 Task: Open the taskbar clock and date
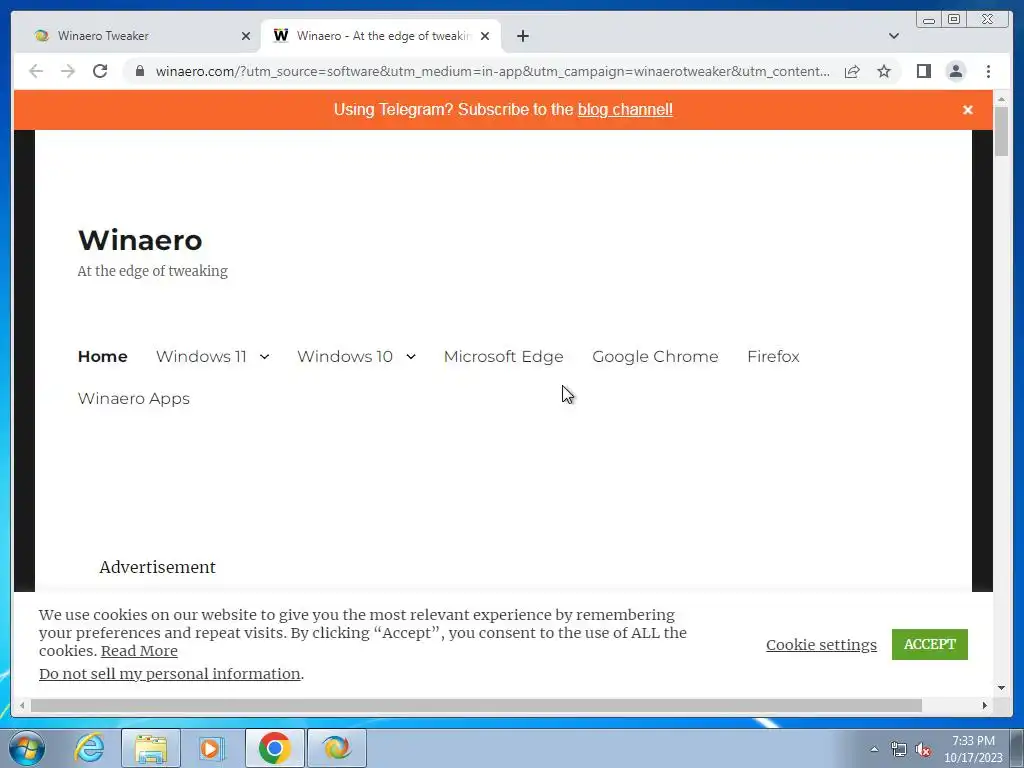tap(973, 749)
